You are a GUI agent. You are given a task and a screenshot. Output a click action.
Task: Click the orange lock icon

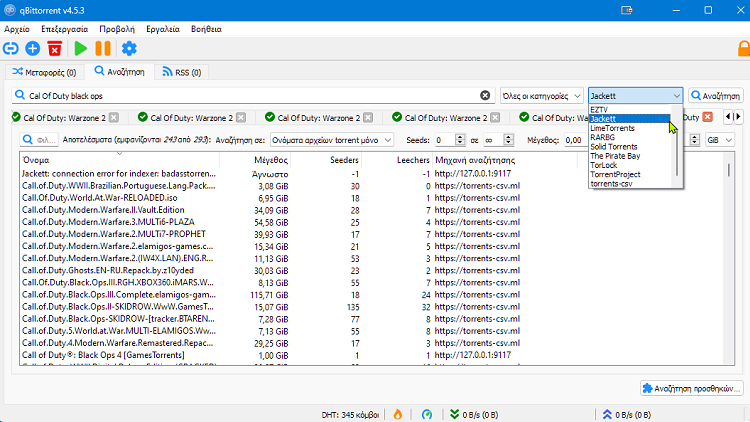click(744, 49)
